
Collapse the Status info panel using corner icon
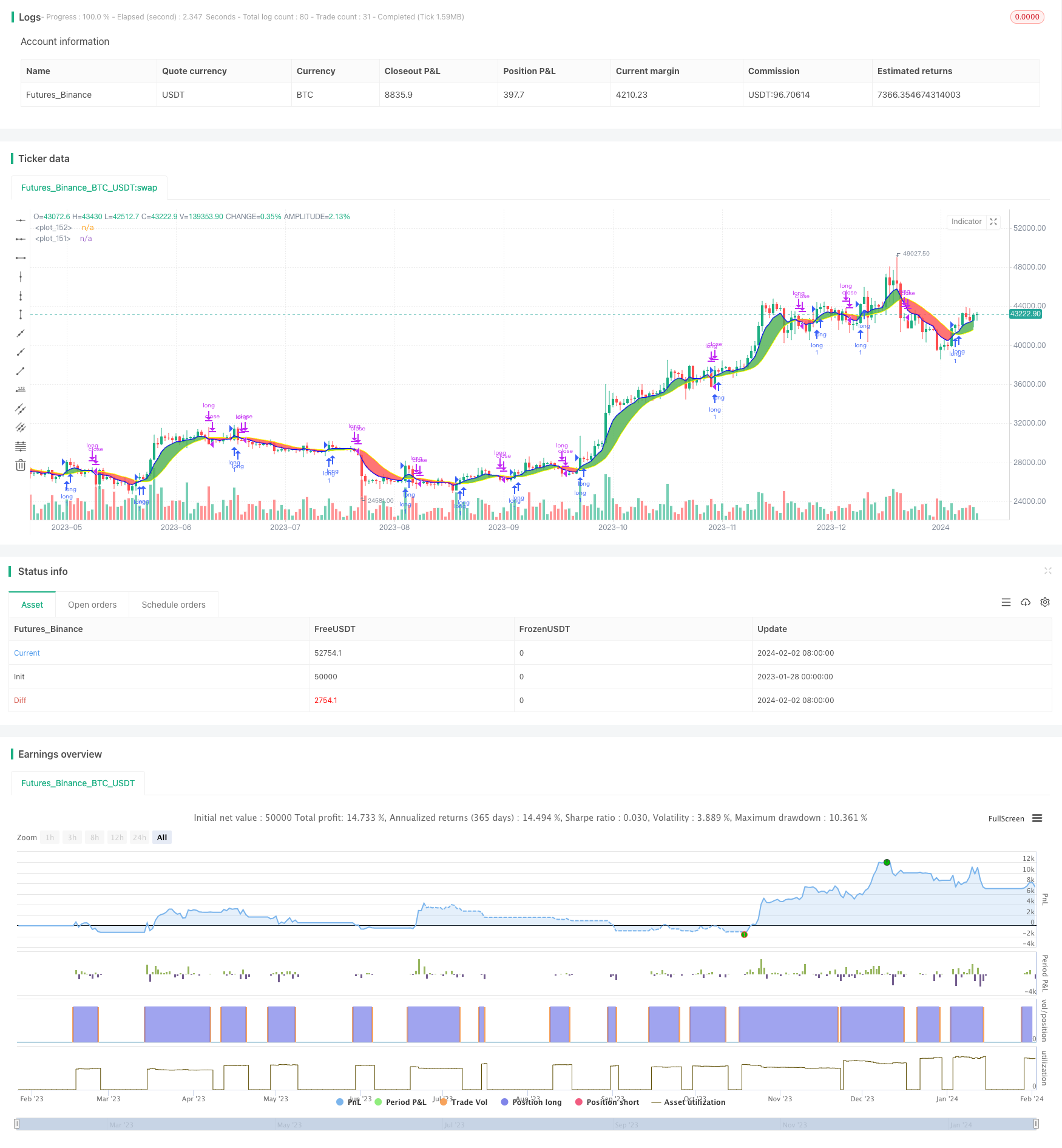click(x=1047, y=571)
